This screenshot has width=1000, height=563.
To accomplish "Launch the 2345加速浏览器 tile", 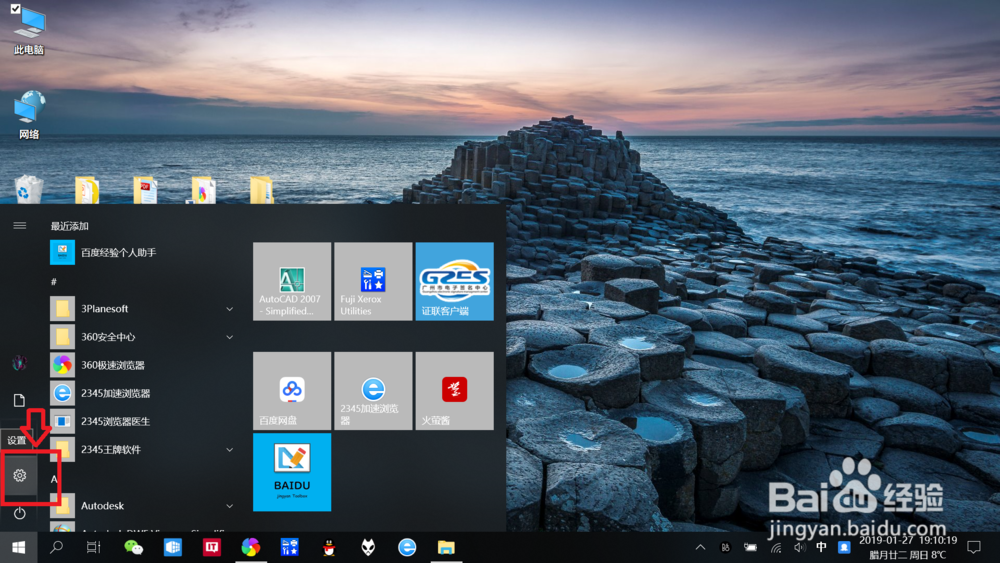I will pyautogui.click(x=373, y=390).
